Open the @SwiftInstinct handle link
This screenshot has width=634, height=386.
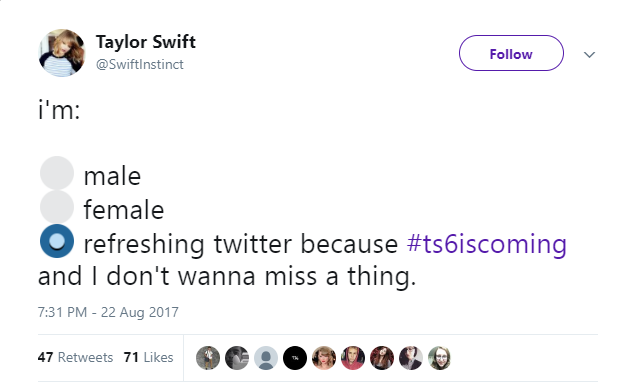pos(139,64)
